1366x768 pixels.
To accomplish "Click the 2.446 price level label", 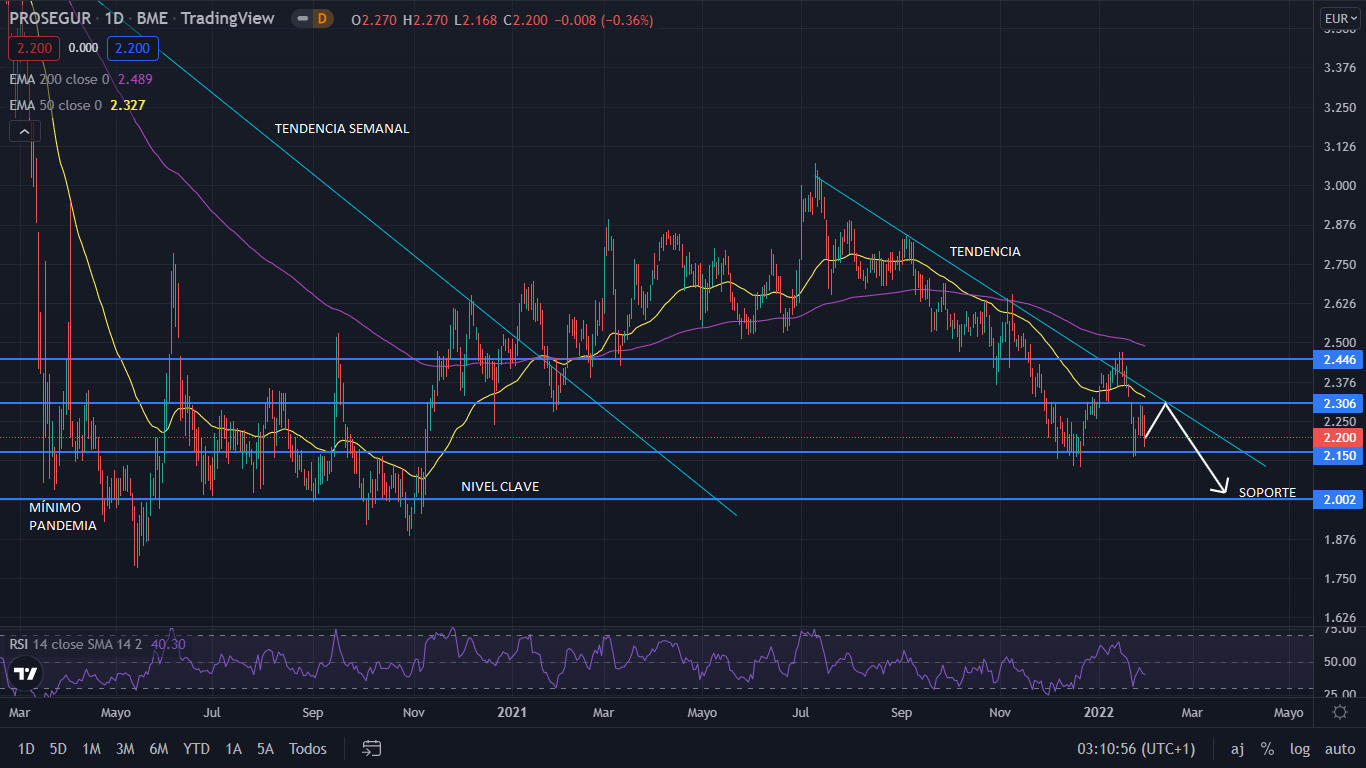I will point(1337,359).
